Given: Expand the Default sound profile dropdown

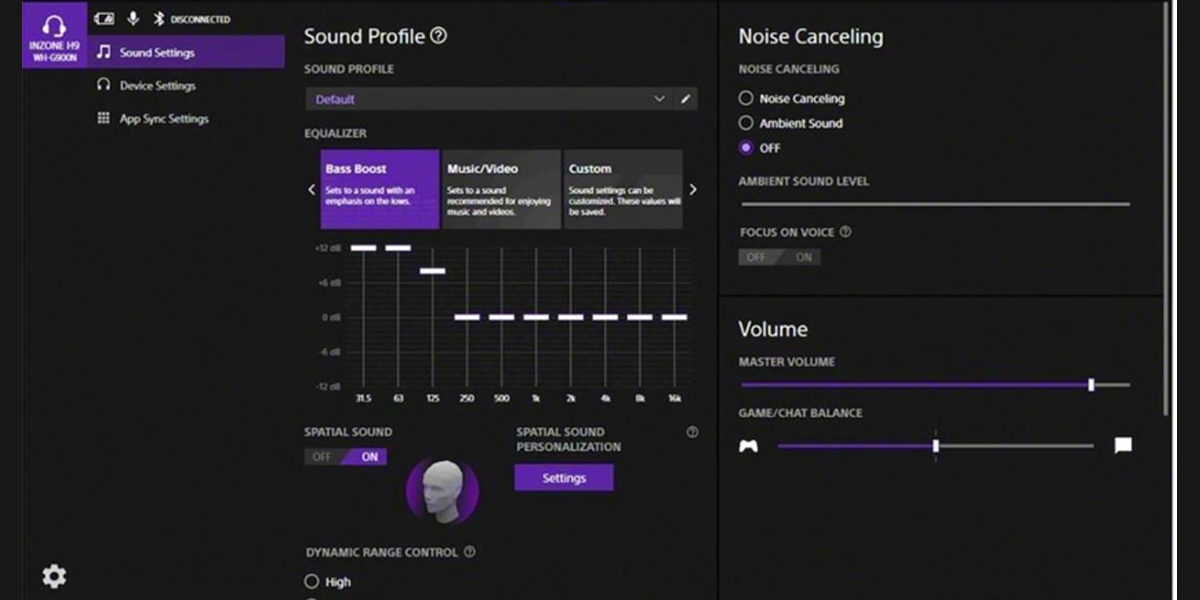Looking at the screenshot, I should [490, 99].
